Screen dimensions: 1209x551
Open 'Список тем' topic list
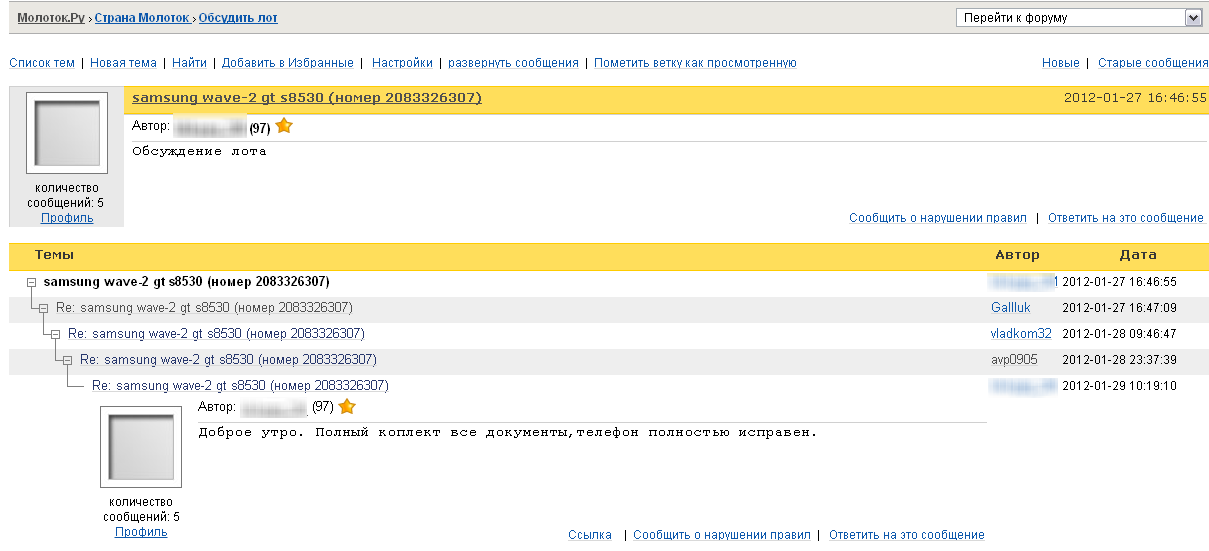click(x=42, y=63)
